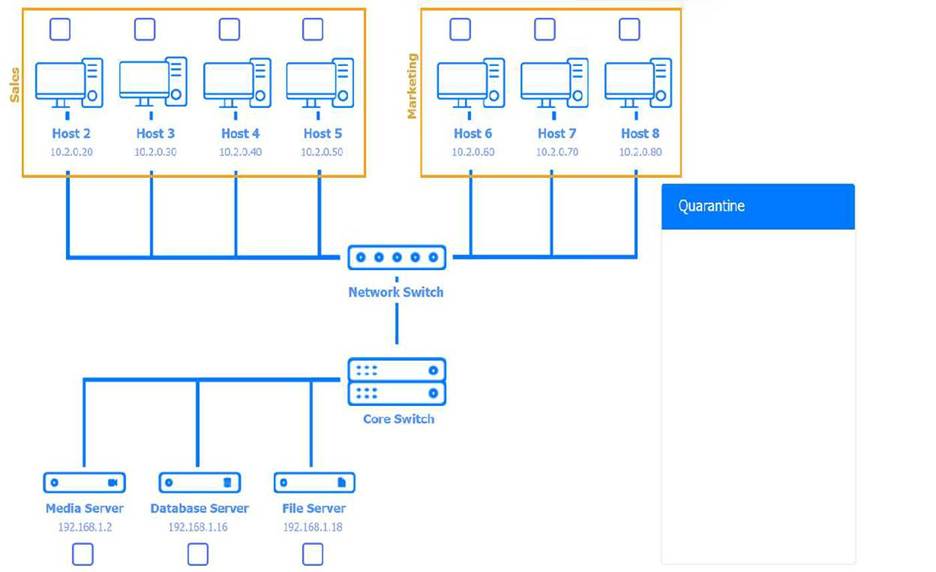The image size is (936, 572).
Task: Select the Media Server icon
Action: click(84, 483)
